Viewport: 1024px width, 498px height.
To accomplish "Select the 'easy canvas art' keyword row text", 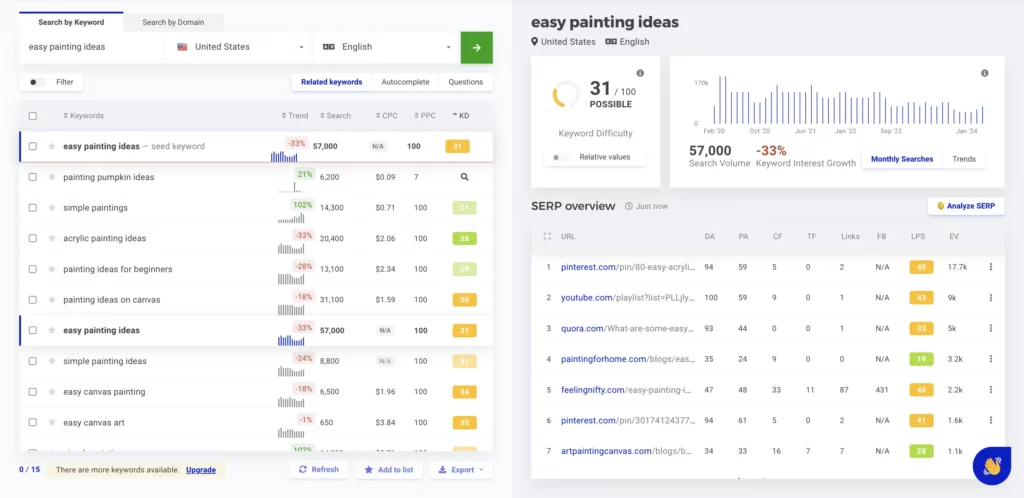I will click(x=93, y=422).
